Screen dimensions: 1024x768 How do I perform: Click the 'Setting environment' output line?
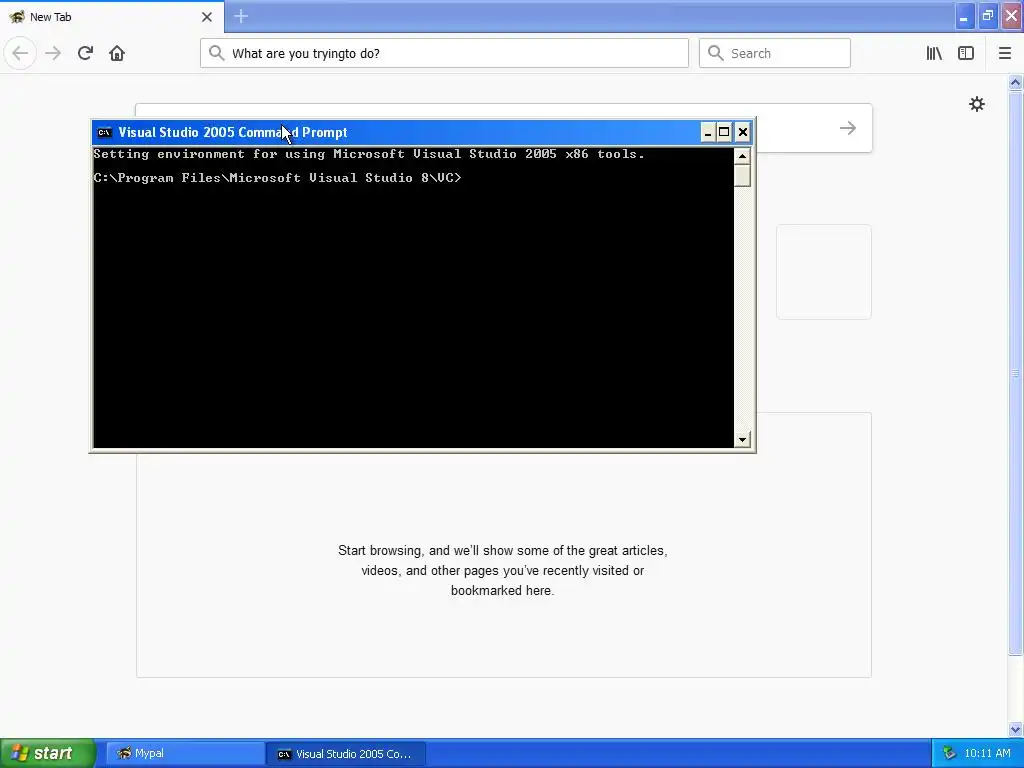pyautogui.click(x=369, y=154)
